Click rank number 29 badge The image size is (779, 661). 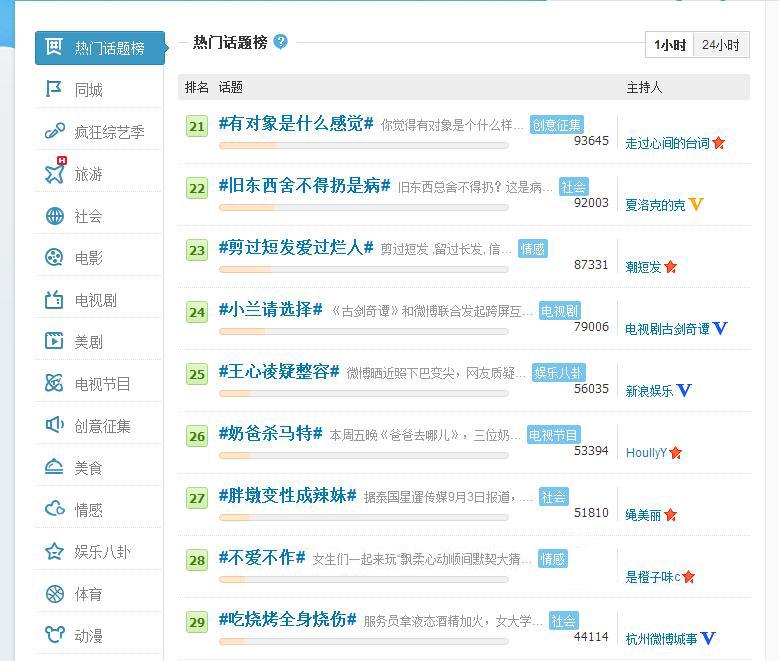click(x=197, y=622)
